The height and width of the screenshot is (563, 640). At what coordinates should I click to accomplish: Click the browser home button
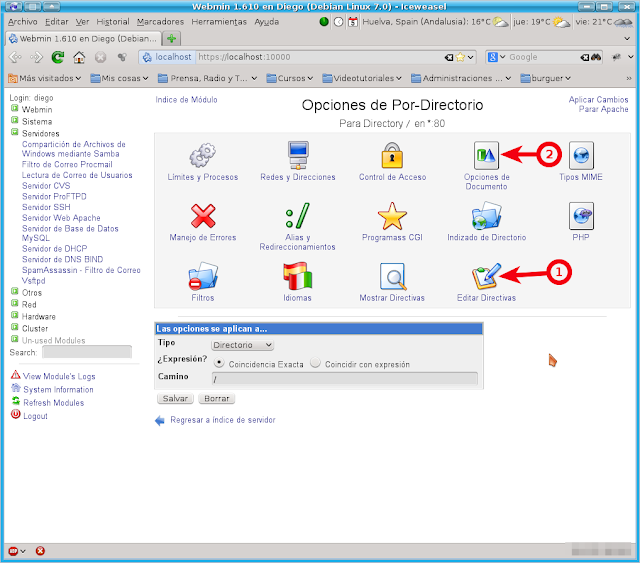79,57
